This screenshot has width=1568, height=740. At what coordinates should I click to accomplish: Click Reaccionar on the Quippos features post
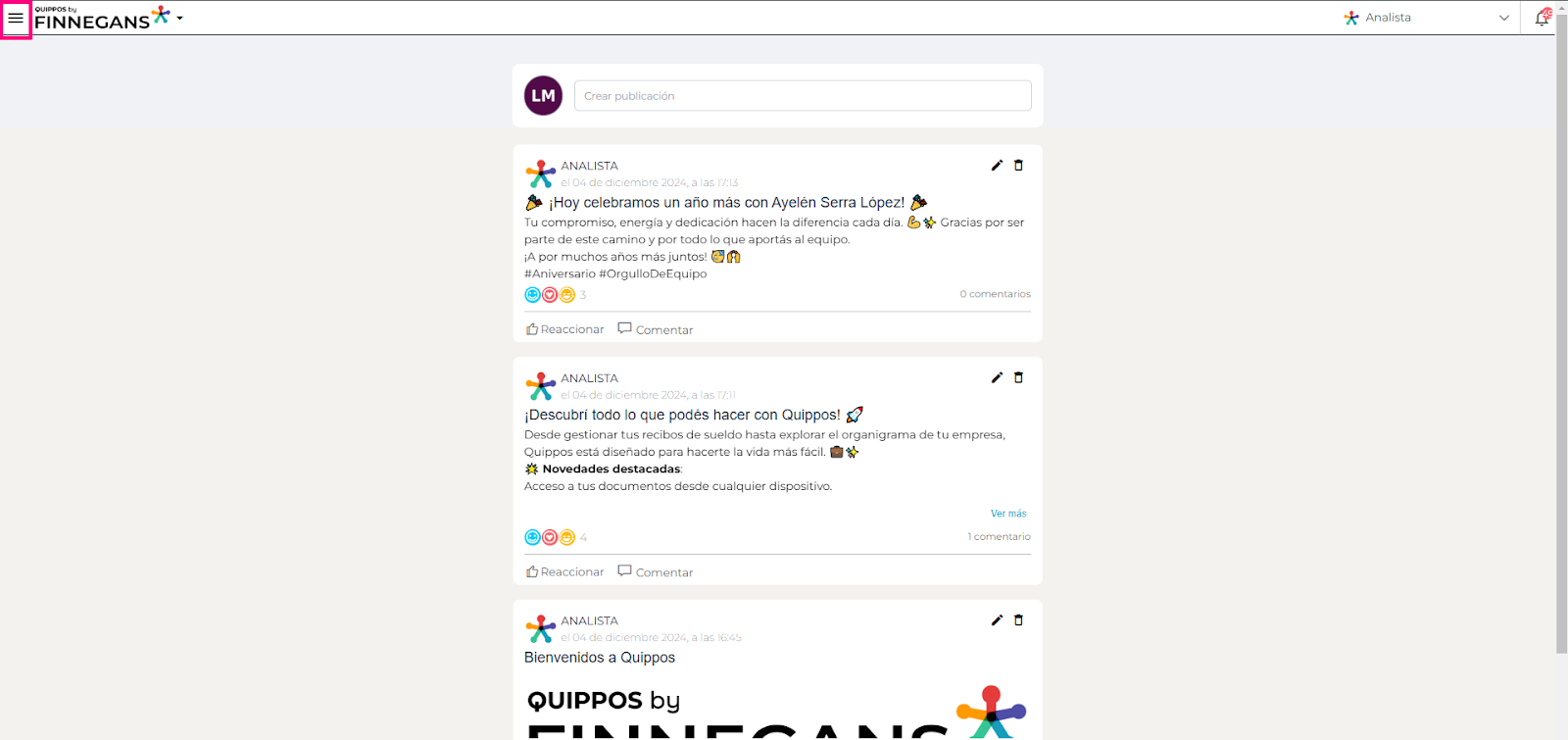pos(565,571)
